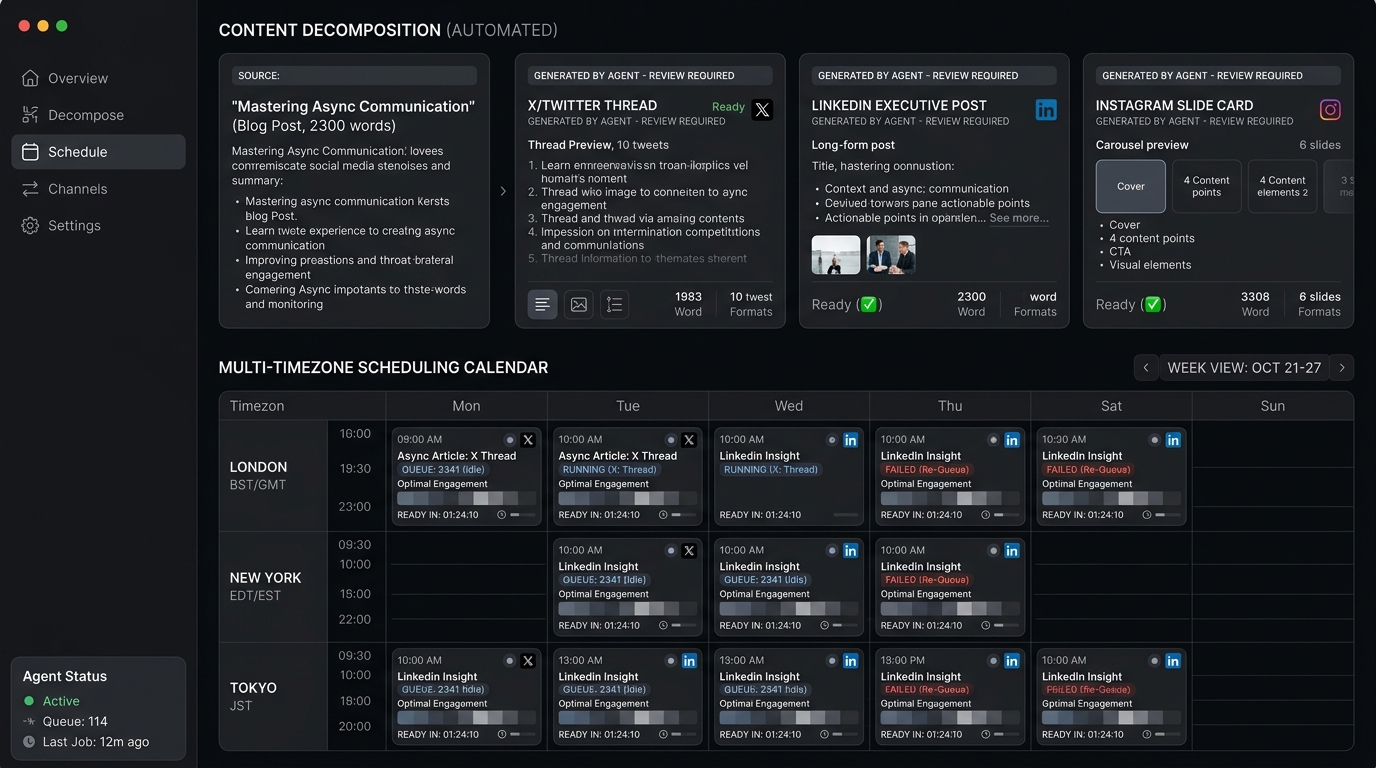This screenshot has width=1376, height=768.
Task: Go to the next week in the calendar
Action: coord(1342,368)
